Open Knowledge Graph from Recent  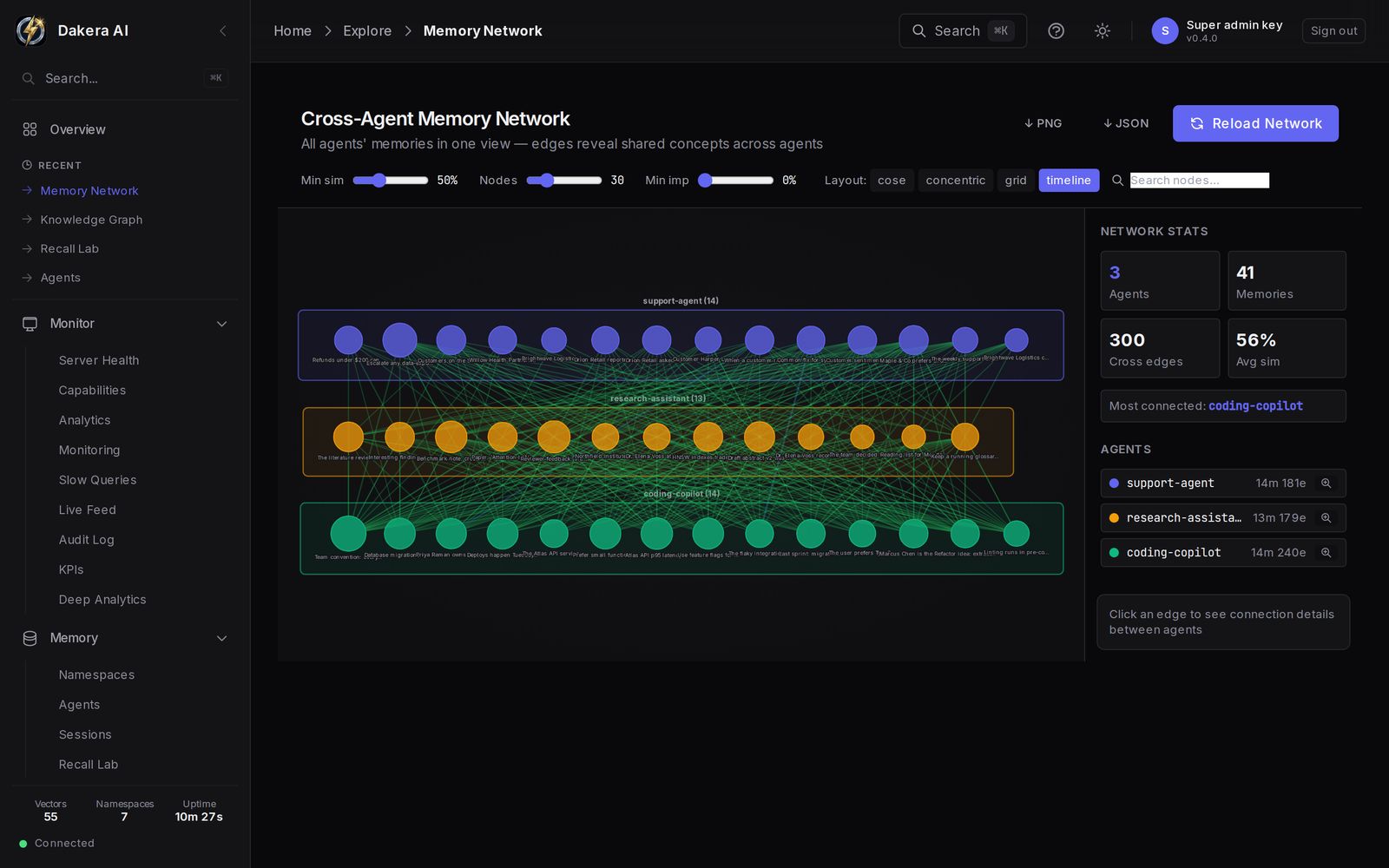point(91,220)
